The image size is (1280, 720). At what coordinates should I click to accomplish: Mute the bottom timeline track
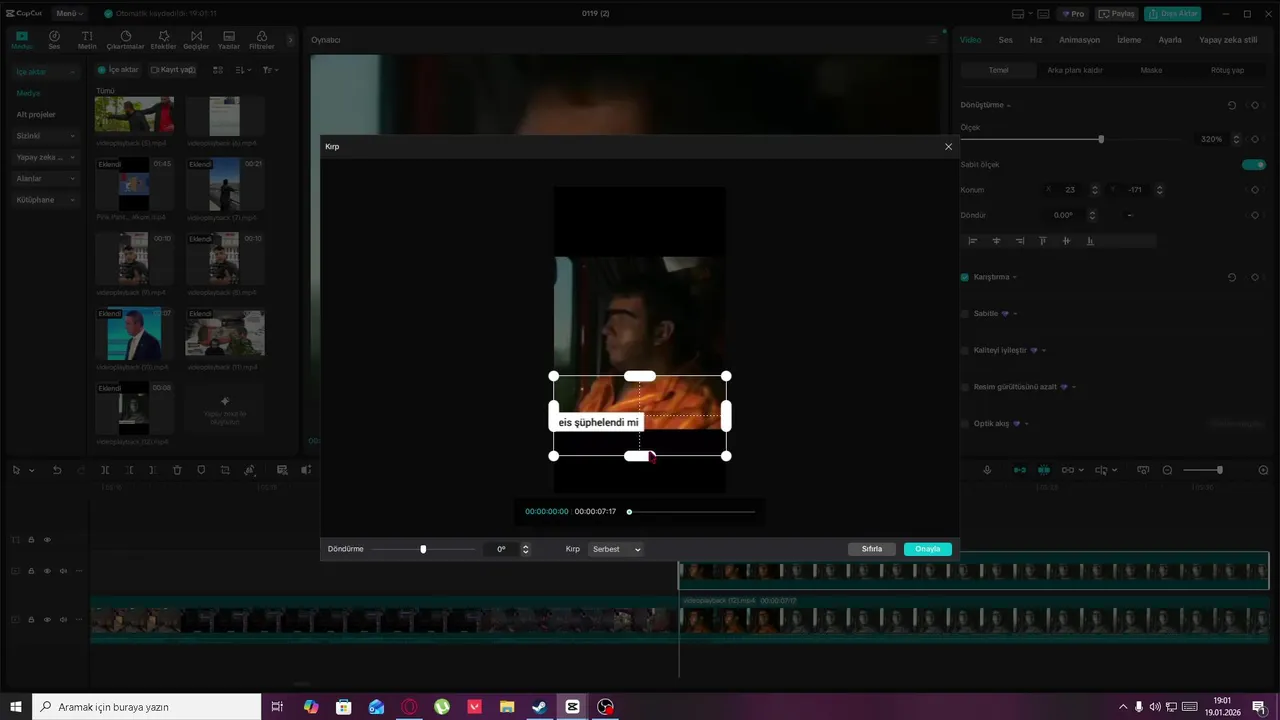tap(63, 619)
